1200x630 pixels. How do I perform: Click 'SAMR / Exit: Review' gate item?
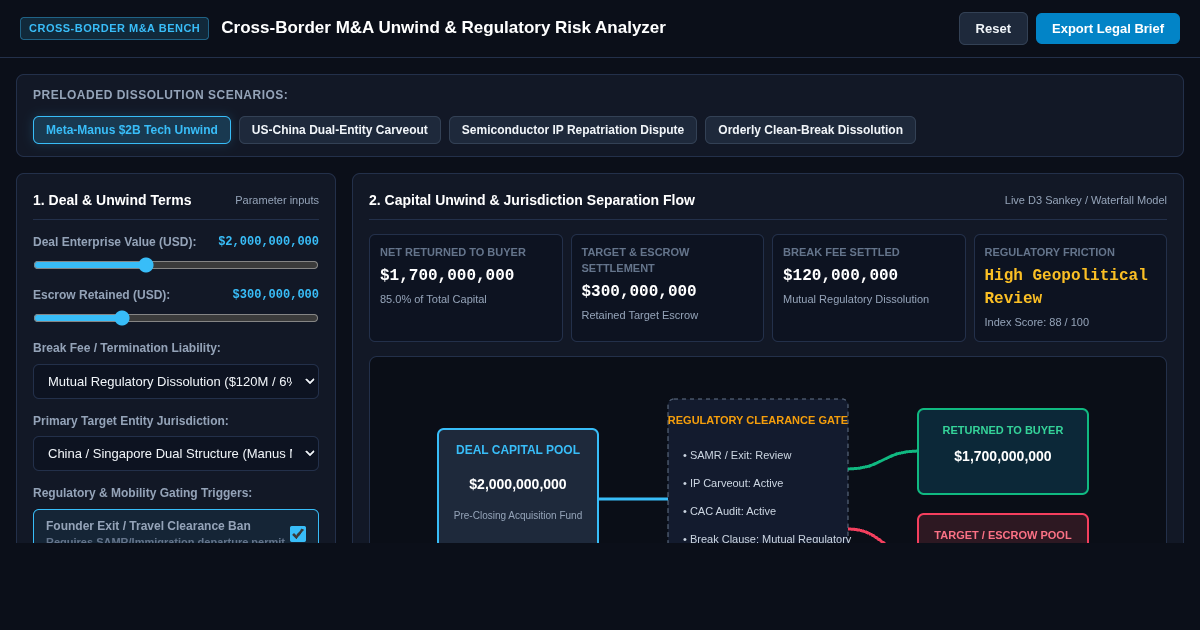click(x=737, y=455)
